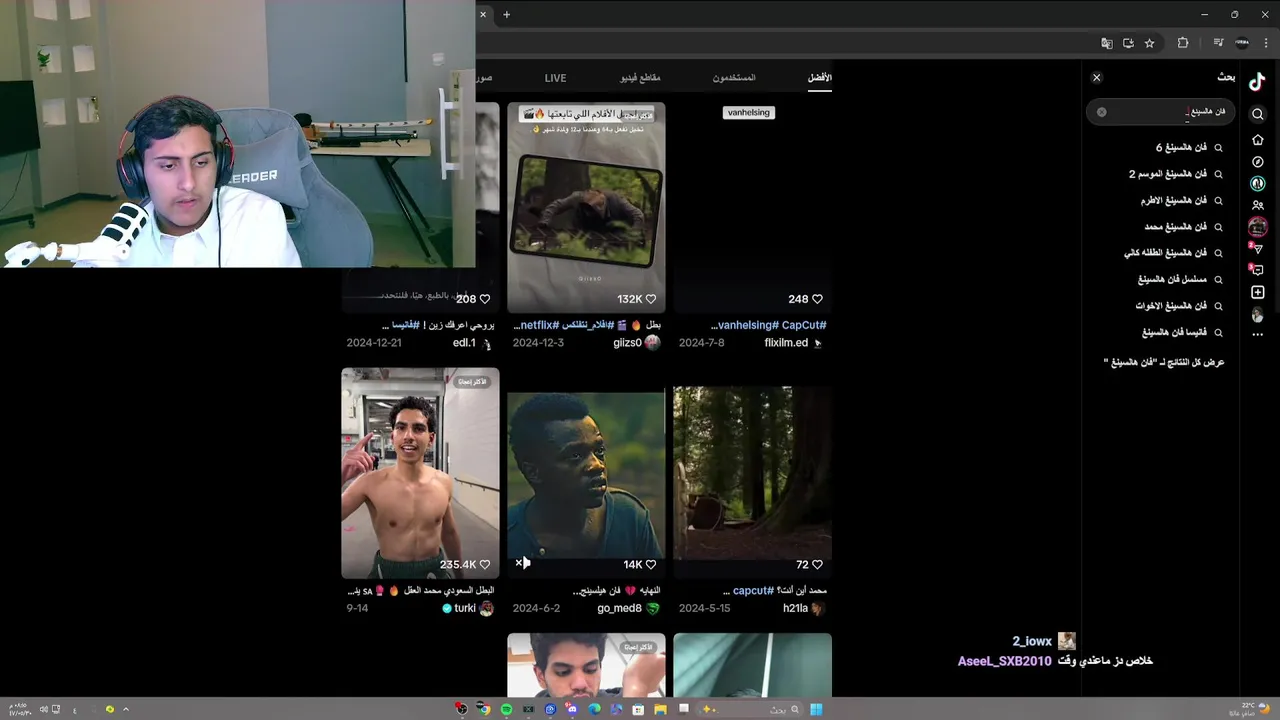Click the Upload plus icon in sidebar
Screen dimensions: 1280x720
point(1258,292)
